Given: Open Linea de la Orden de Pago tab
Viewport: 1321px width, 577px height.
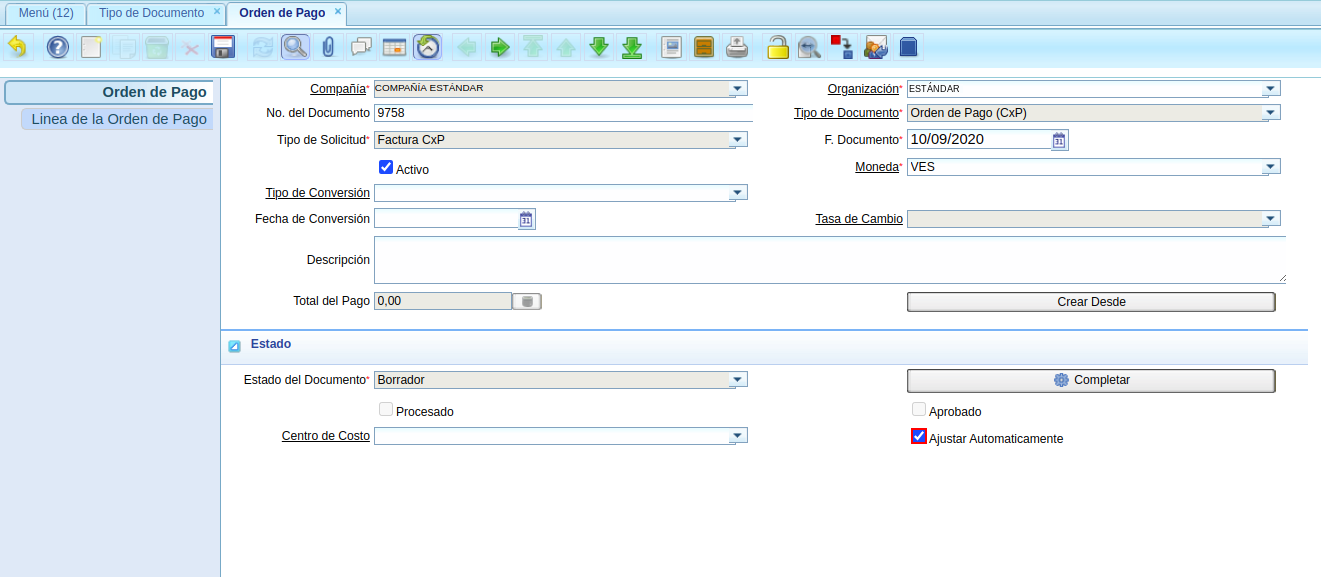Looking at the screenshot, I should click(x=117, y=119).
